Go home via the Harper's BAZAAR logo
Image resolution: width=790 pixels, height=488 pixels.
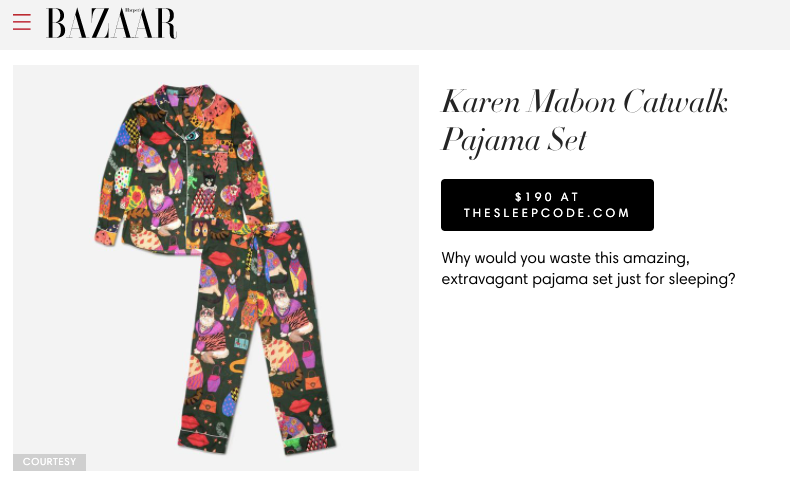(111, 23)
